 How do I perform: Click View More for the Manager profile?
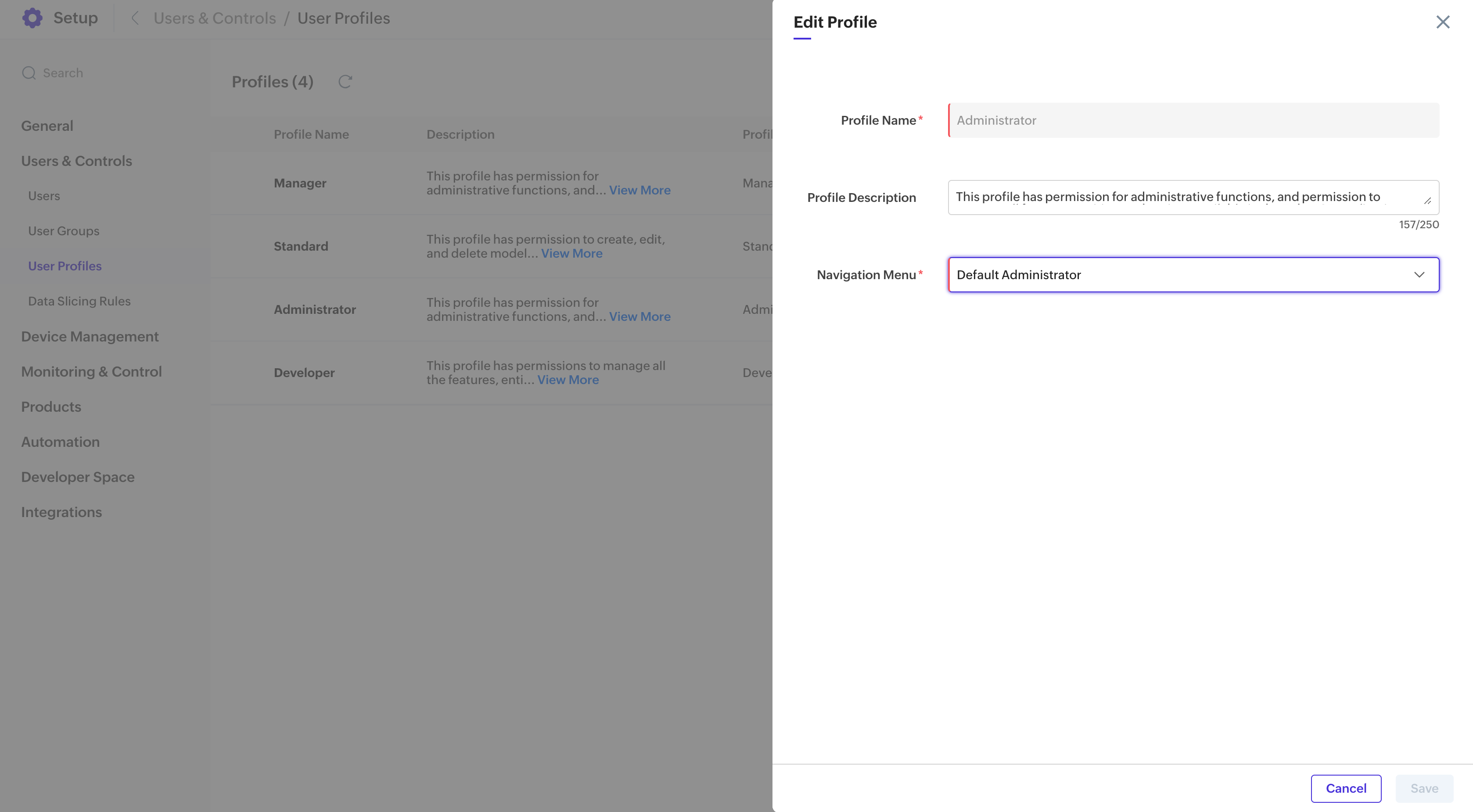click(x=639, y=190)
